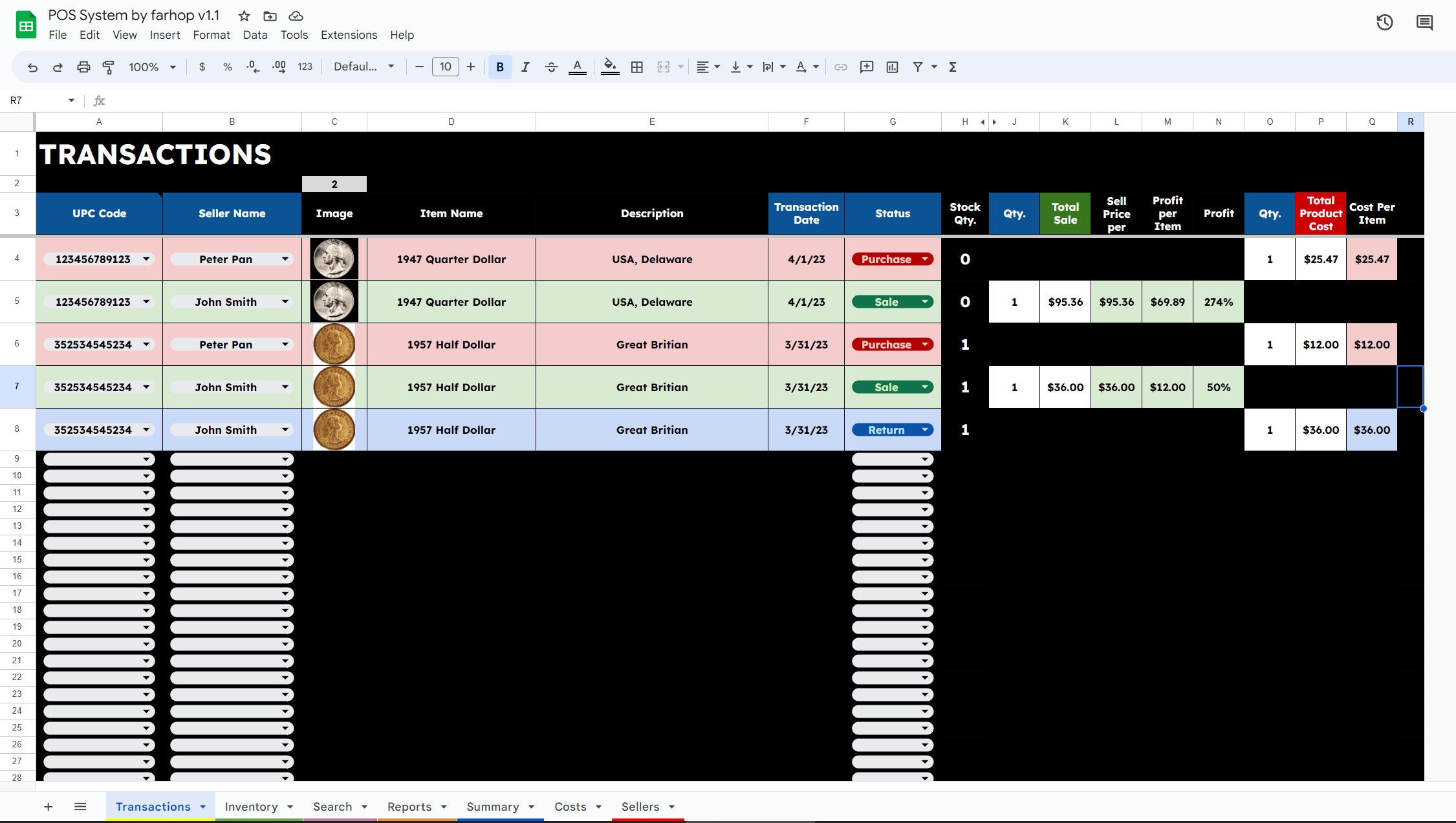
Task: Insert a chart using the chart icon
Action: [x=893, y=67]
